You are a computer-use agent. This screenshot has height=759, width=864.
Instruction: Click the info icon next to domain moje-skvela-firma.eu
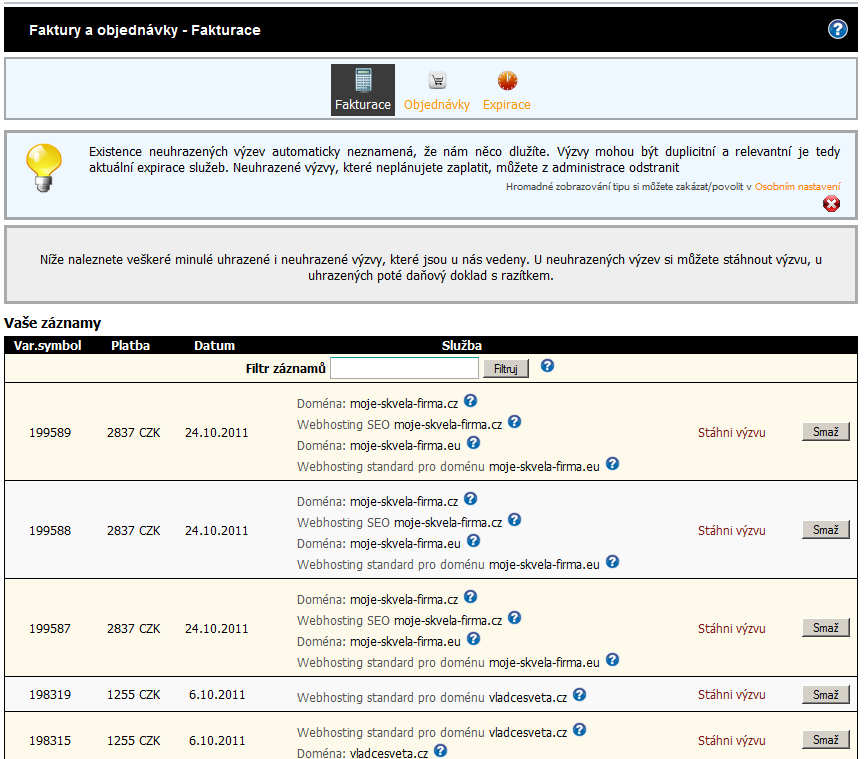(473, 443)
